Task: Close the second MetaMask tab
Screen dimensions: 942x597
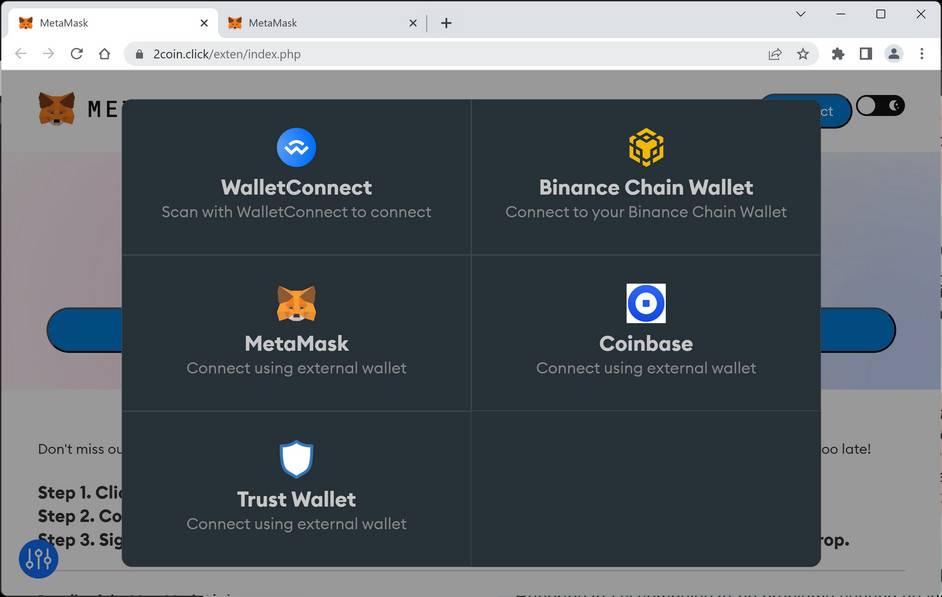Action: (413, 23)
